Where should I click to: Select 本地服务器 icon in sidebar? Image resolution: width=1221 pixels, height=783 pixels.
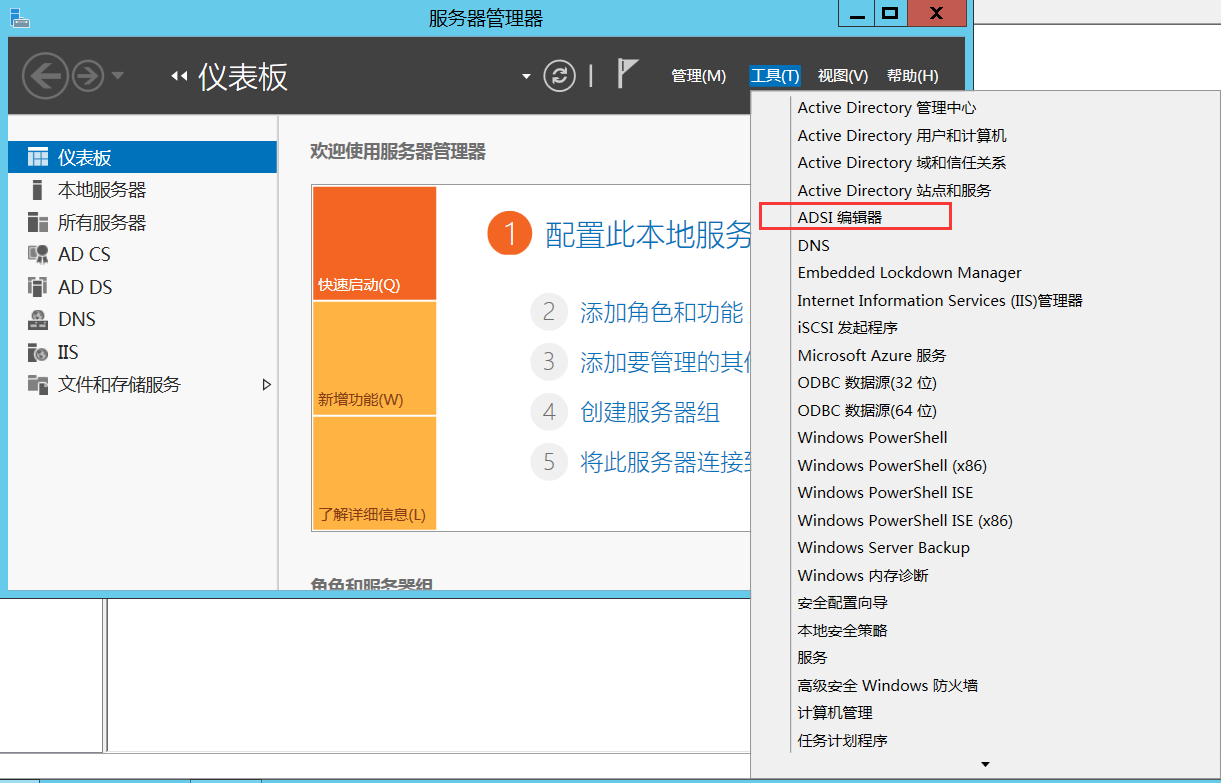pyautogui.click(x=38, y=190)
